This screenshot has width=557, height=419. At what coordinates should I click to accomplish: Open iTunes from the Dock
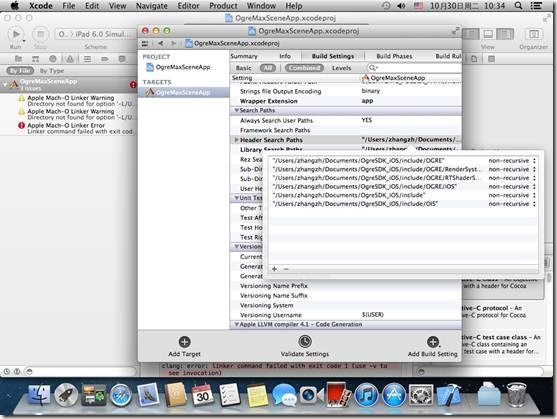click(367, 395)
